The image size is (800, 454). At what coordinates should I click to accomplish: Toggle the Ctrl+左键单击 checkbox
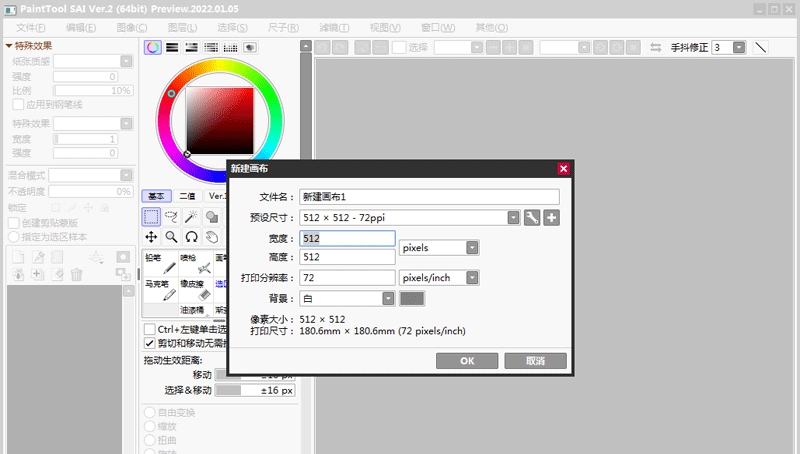click(149, 330)
